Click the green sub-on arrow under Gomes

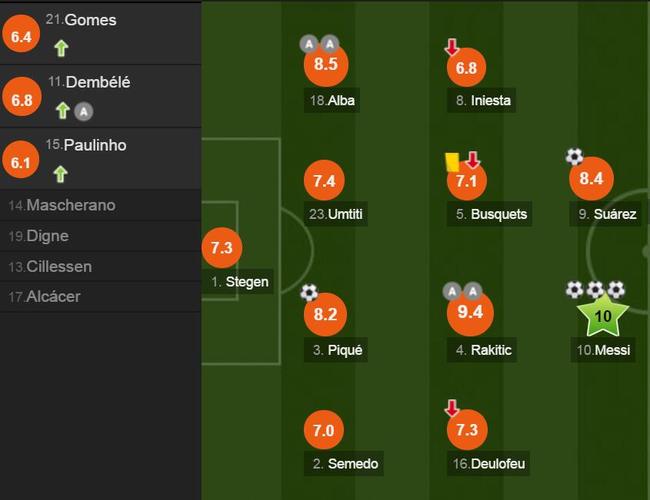[x=61, y=48]
